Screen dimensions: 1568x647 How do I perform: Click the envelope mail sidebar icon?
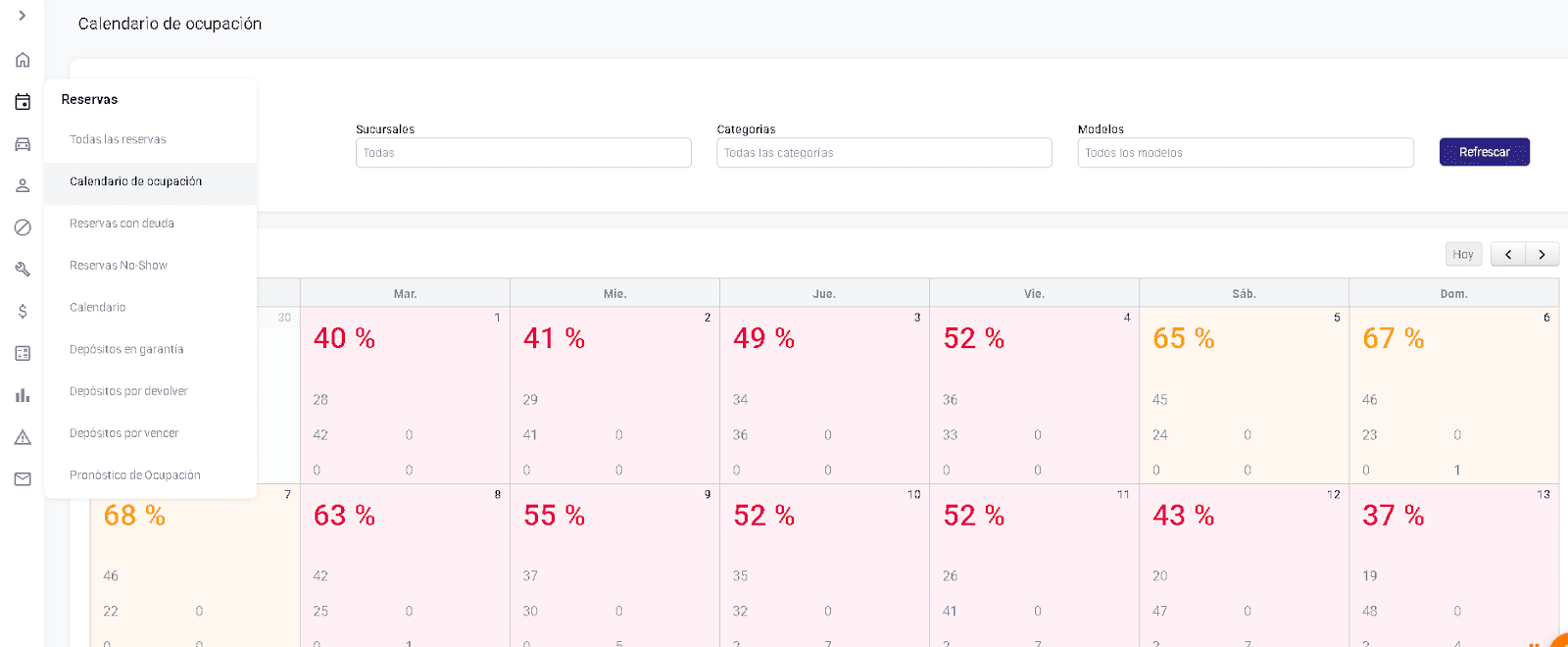click(23, 479)
